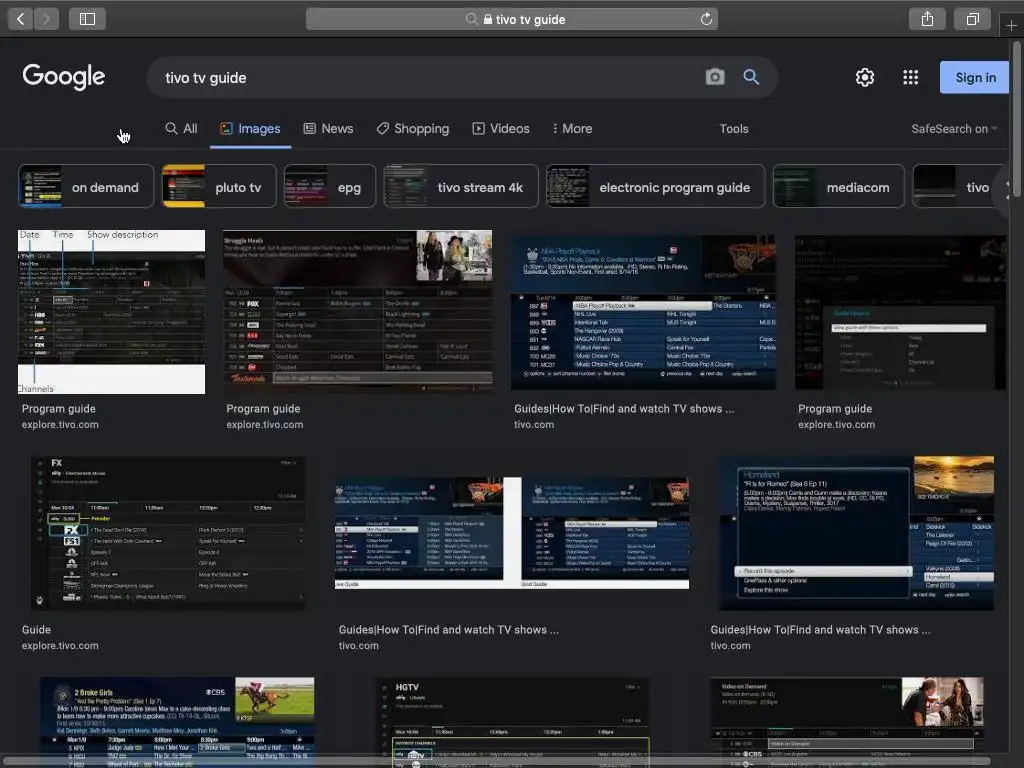Open annotated Date Time Show description guide image
This screenshot has width=1024, height=768.
(x=111, y=312)
